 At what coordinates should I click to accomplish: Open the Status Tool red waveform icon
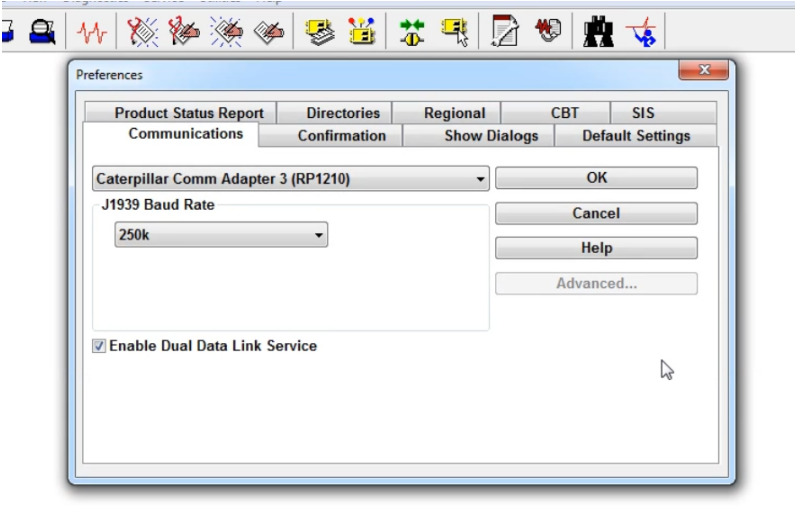[x=93, y=33]
